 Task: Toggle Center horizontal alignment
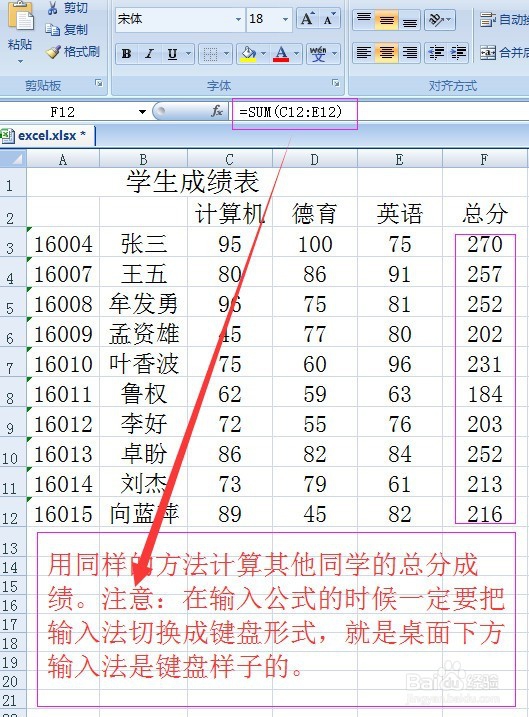pos(387,53)
